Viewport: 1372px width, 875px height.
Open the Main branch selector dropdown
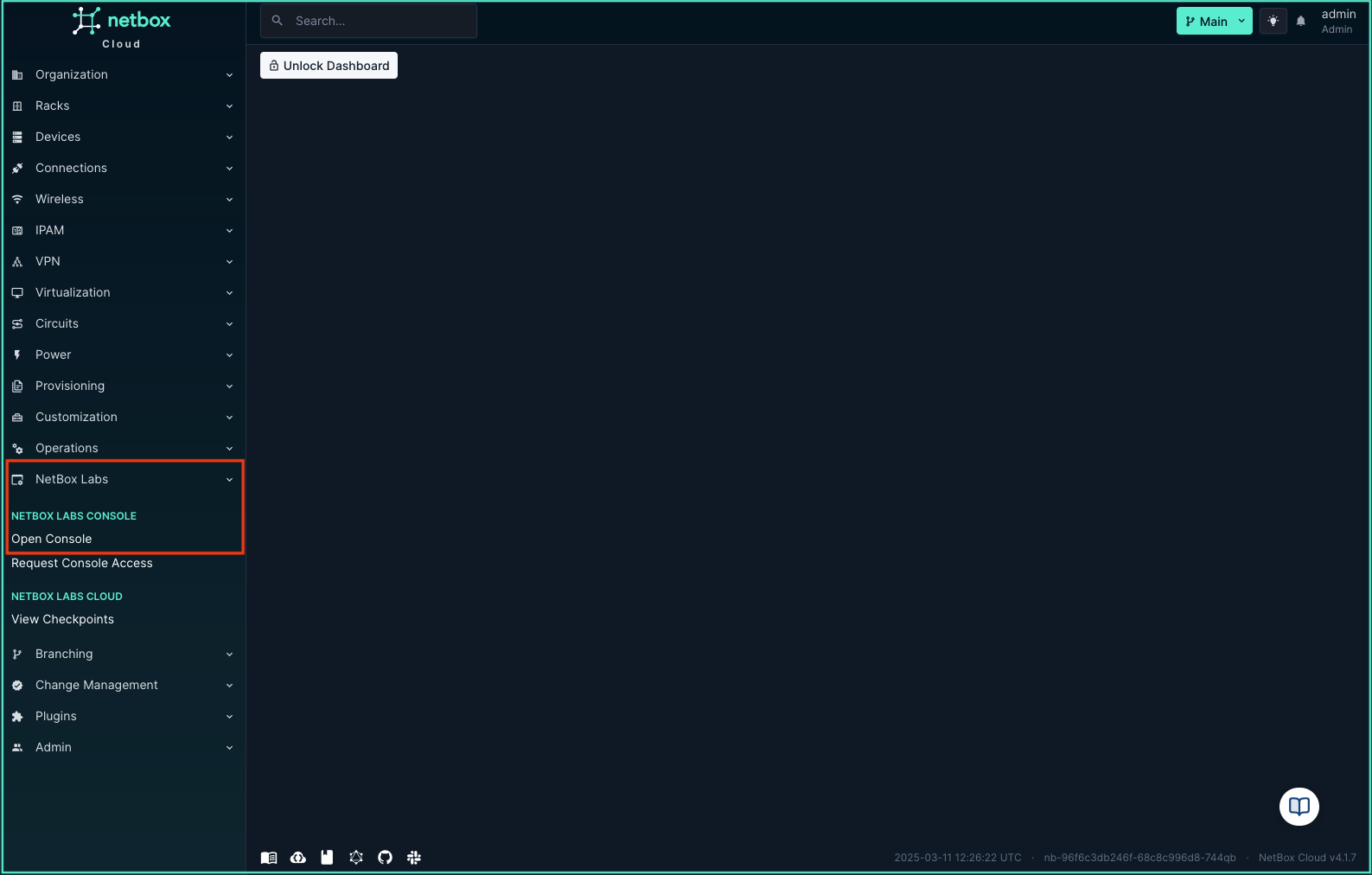[1214, 22]
